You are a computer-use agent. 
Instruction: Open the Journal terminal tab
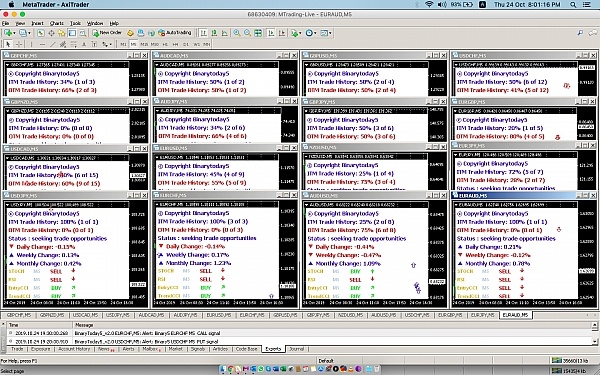coord(297,349)
